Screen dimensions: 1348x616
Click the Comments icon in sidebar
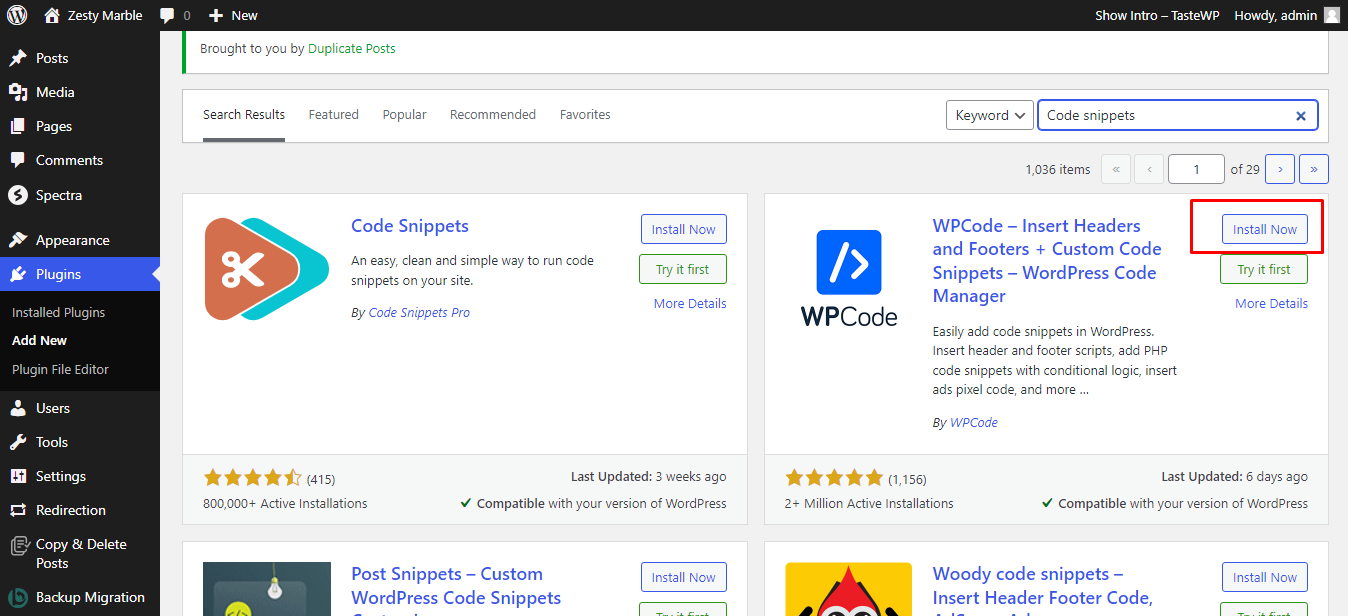(18, 160)
